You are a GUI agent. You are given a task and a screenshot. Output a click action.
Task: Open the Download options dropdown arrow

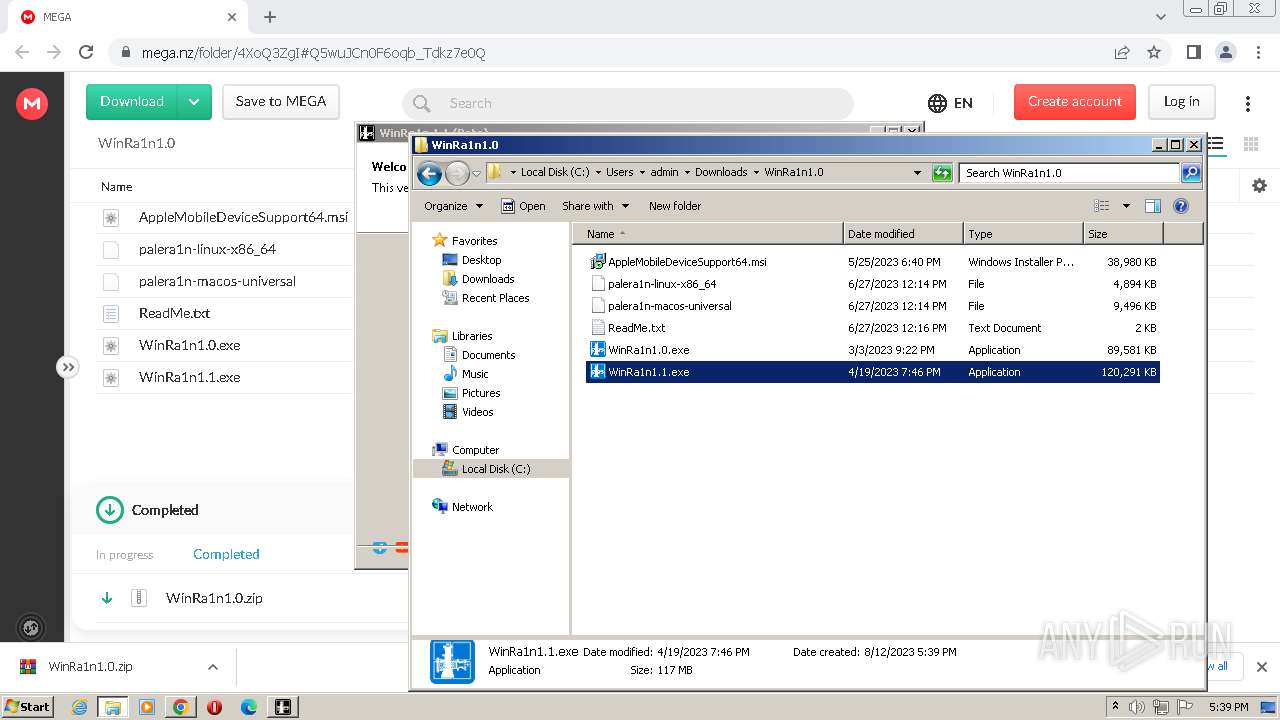[x=194, y=102]
